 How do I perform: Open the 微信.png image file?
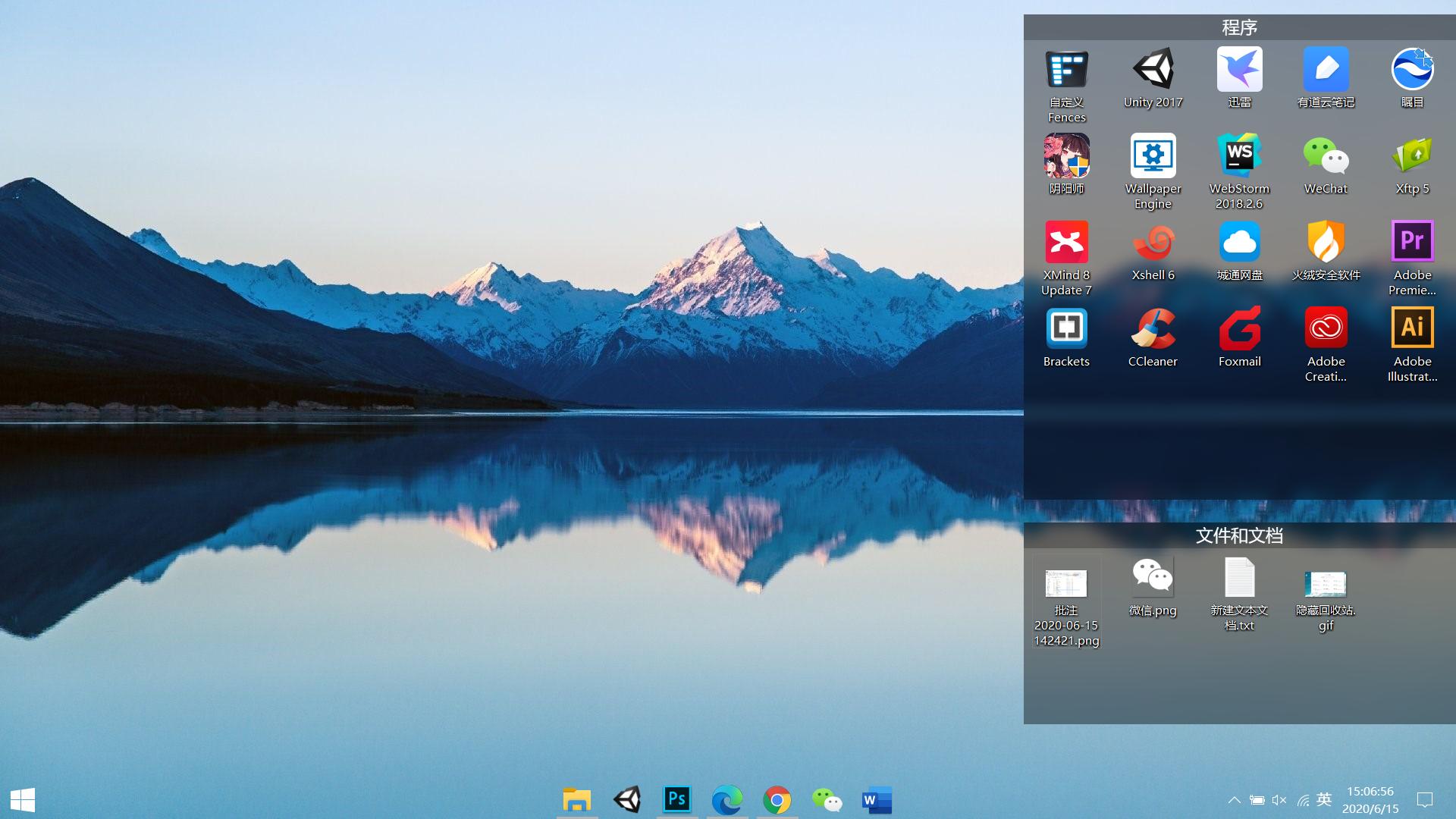[x=1152, y=579]
